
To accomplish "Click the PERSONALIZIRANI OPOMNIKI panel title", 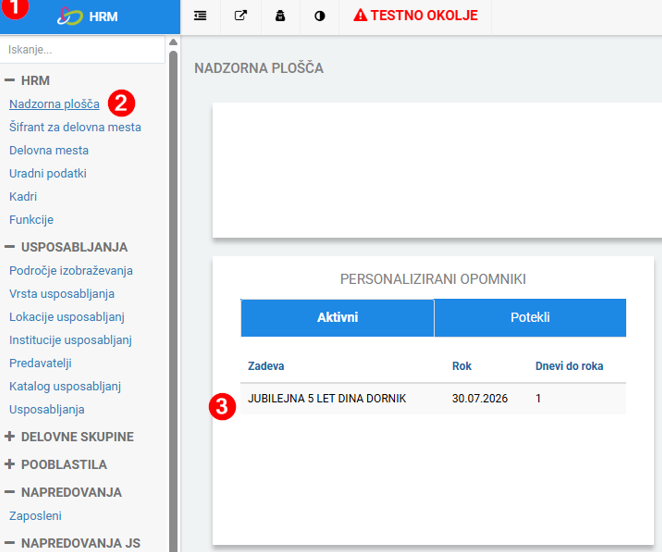I will [x=433, y=279].
